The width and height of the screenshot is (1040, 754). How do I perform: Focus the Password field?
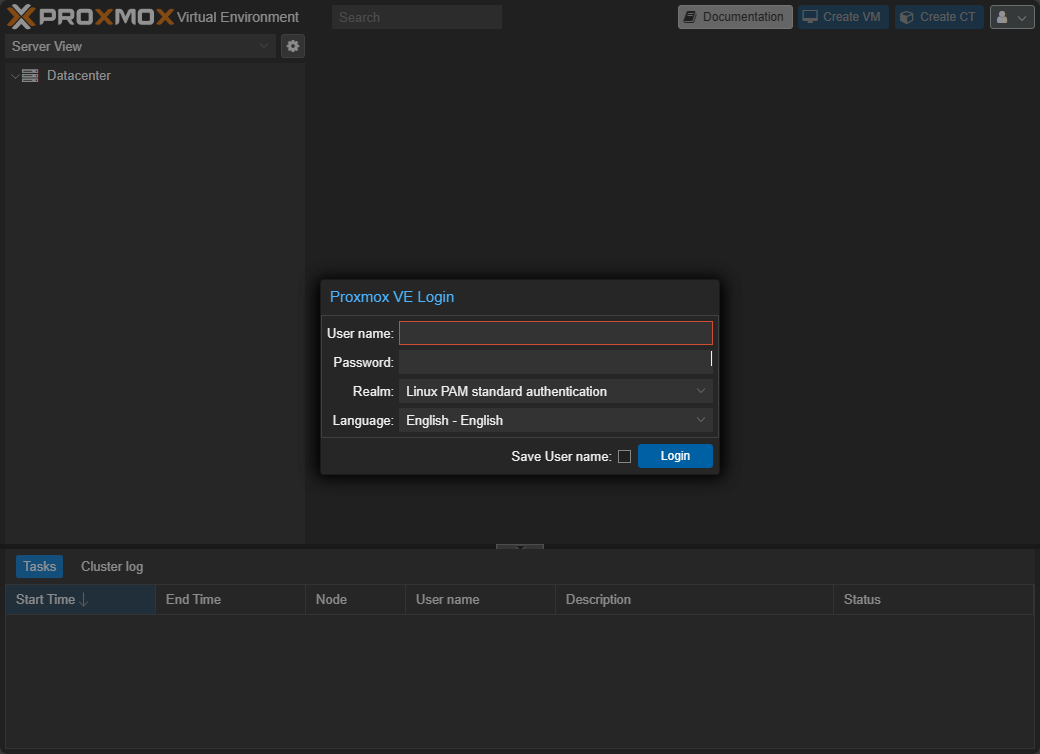tap(555, 362)
